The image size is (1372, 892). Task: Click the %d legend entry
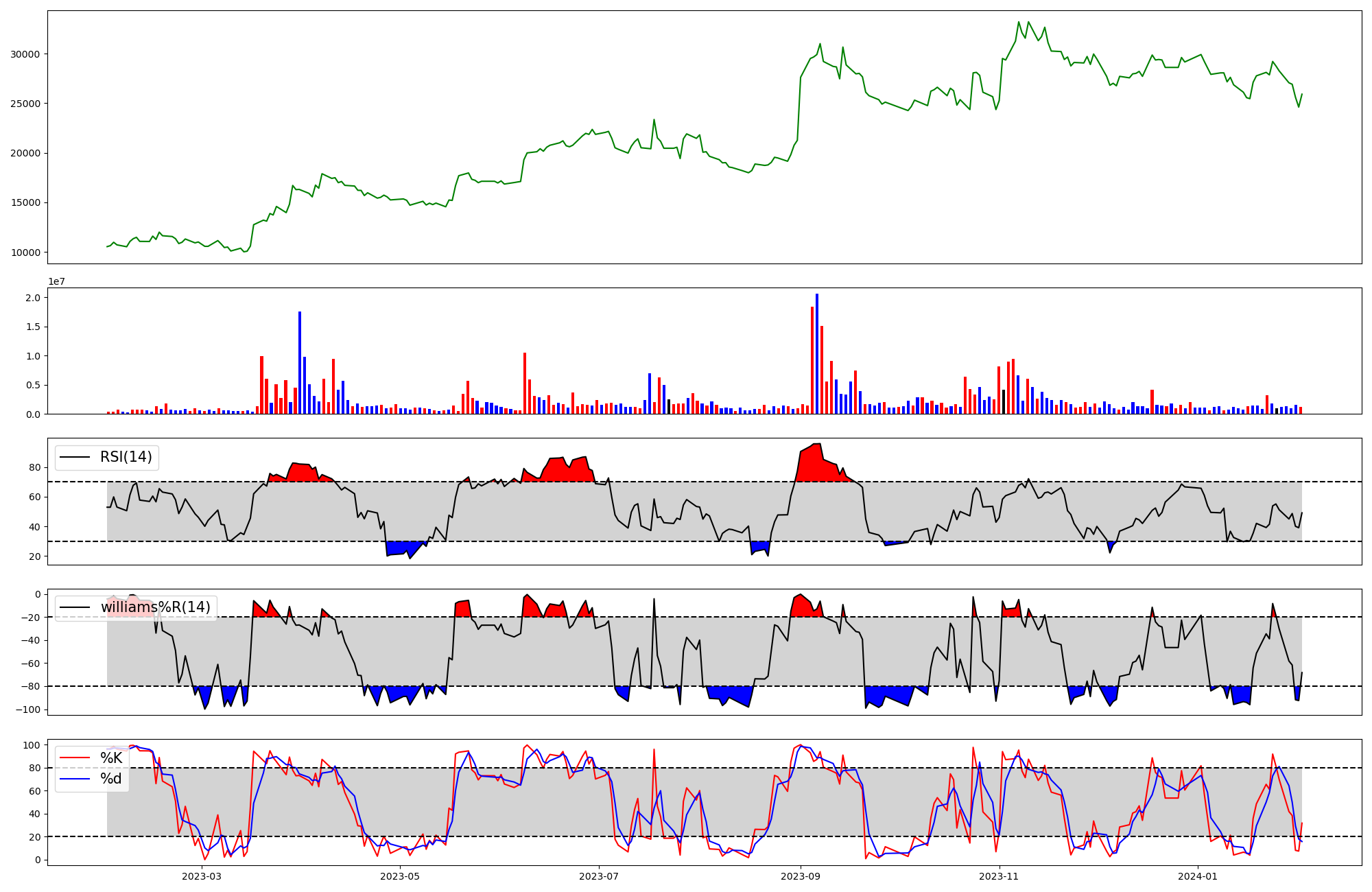point(110,779)
